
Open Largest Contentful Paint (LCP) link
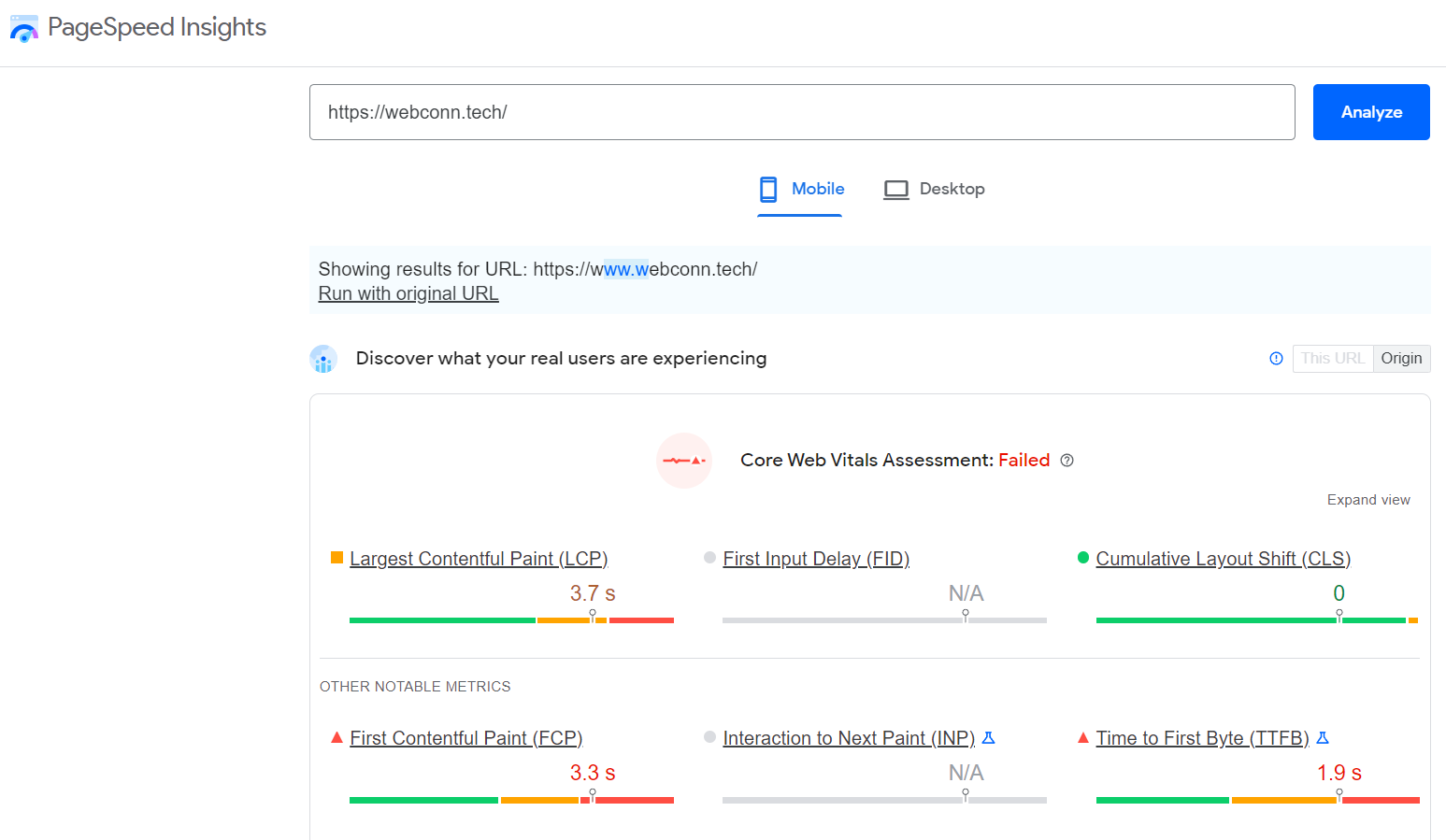click(479, 559)
